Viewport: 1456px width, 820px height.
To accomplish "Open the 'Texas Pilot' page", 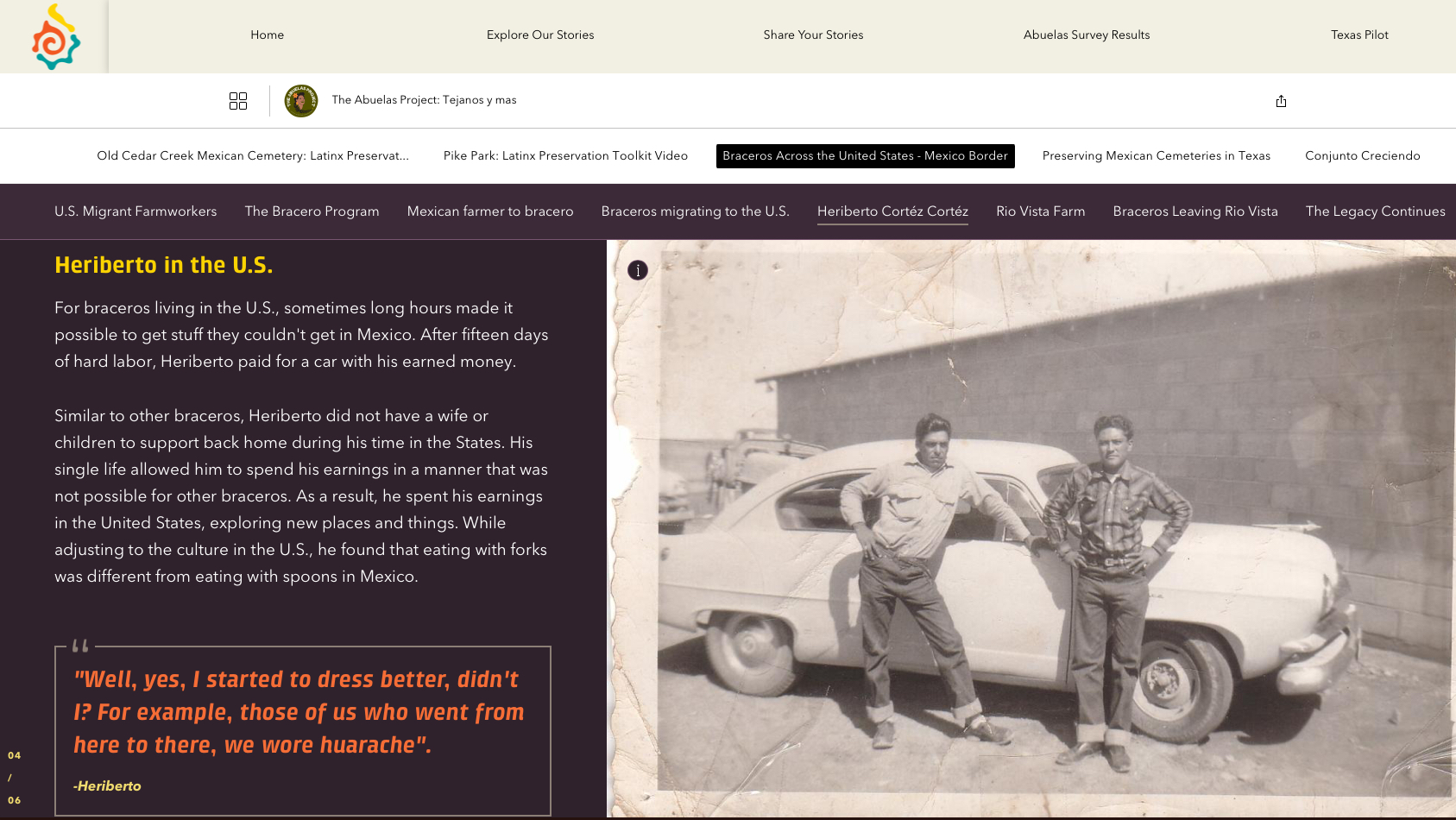I will click(1359, 35).
